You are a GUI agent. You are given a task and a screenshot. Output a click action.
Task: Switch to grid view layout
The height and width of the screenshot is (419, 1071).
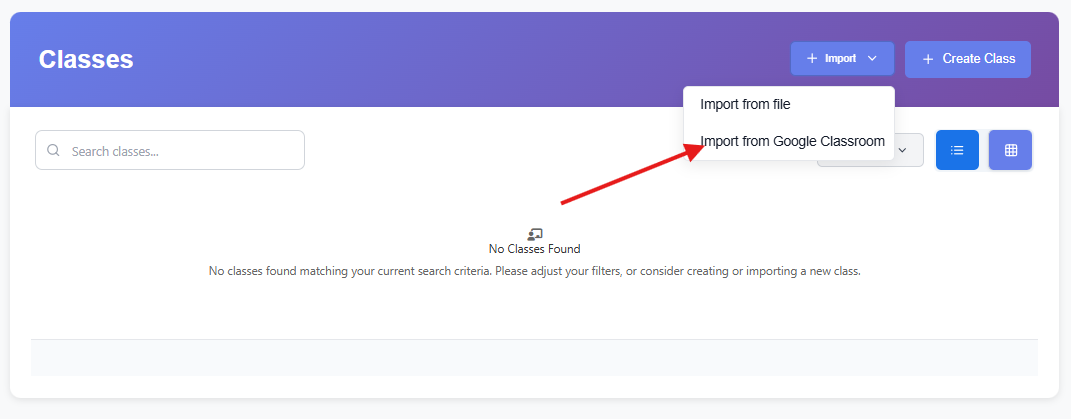(1010, 150)
